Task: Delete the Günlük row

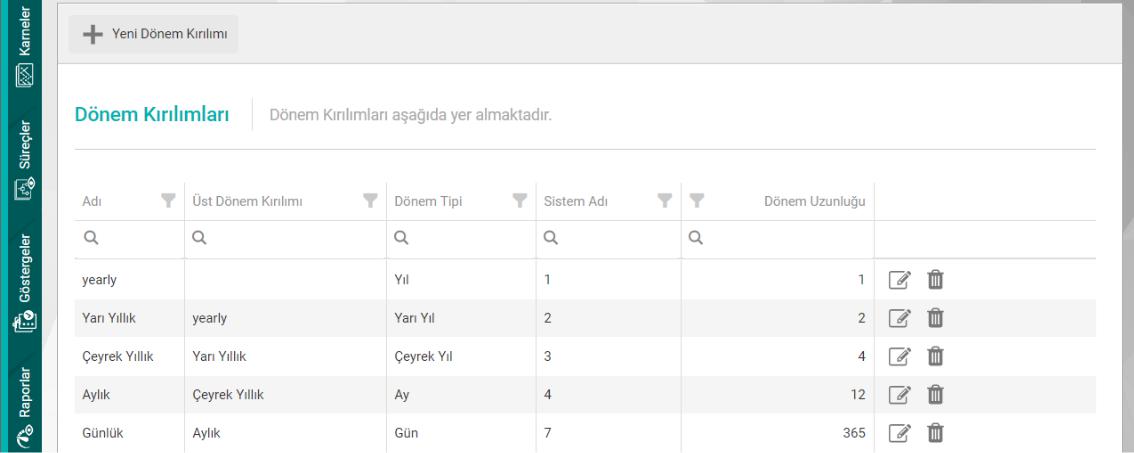Action: pos(936,433)
